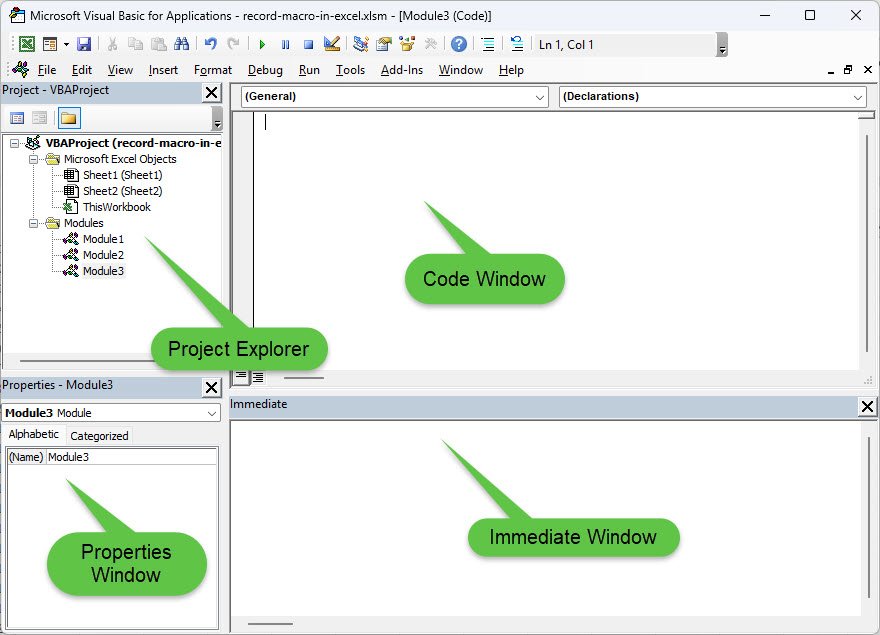Open the Debug menu
Screen dimensions: 880x635
[265, 70]
